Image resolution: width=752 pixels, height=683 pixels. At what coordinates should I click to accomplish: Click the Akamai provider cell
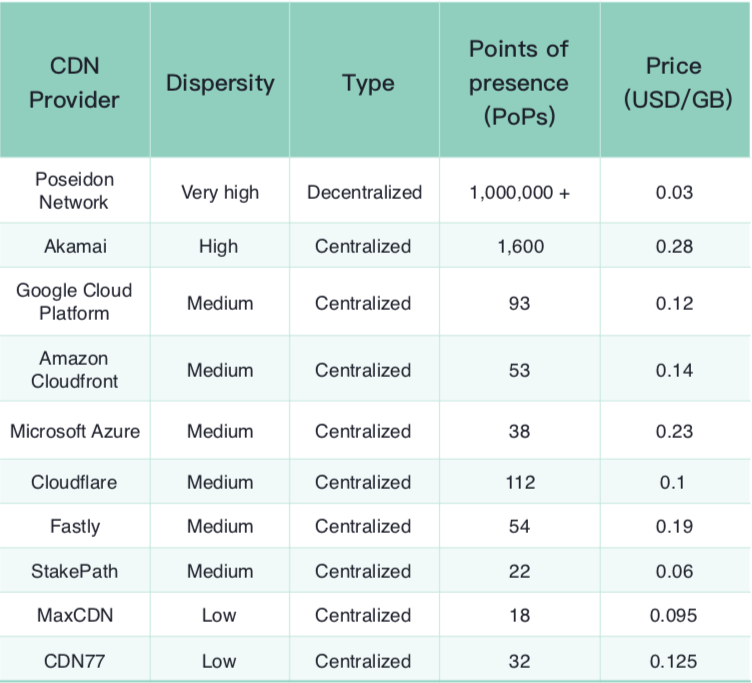point(74,246)
